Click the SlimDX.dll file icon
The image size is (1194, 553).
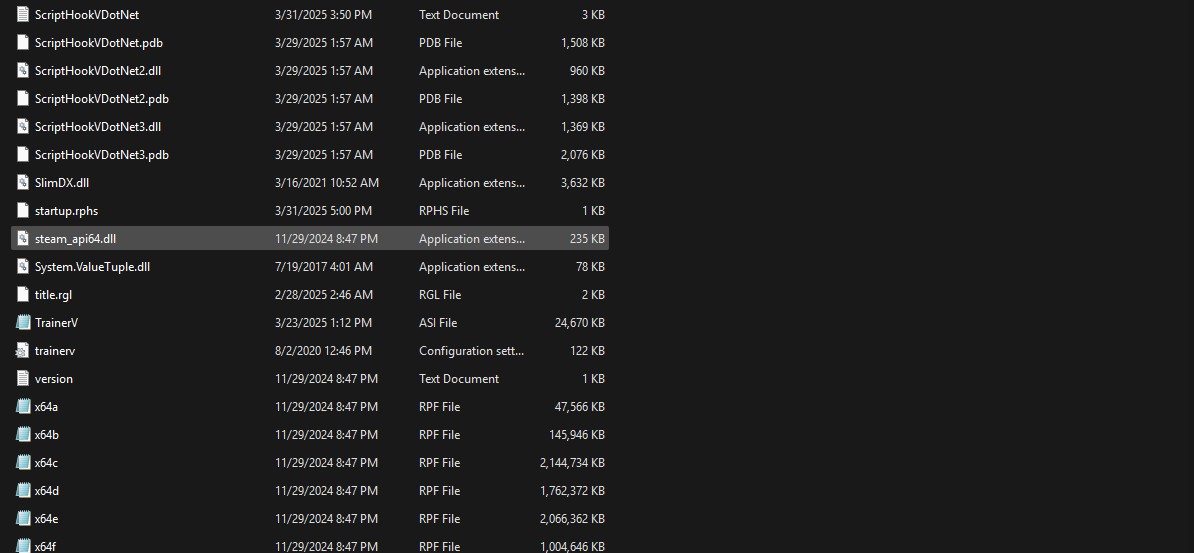coord(24,183)
